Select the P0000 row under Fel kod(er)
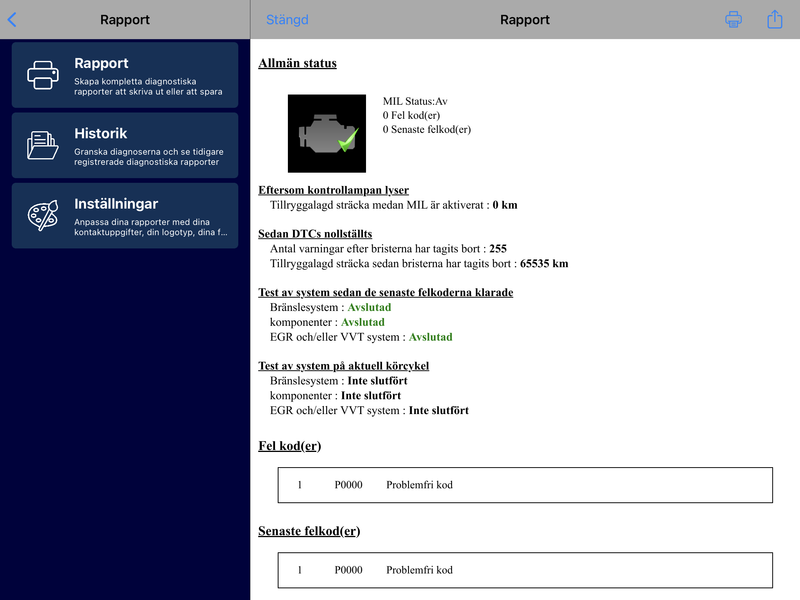The width and height of the screenshot is (800, 600). (525, 485)
